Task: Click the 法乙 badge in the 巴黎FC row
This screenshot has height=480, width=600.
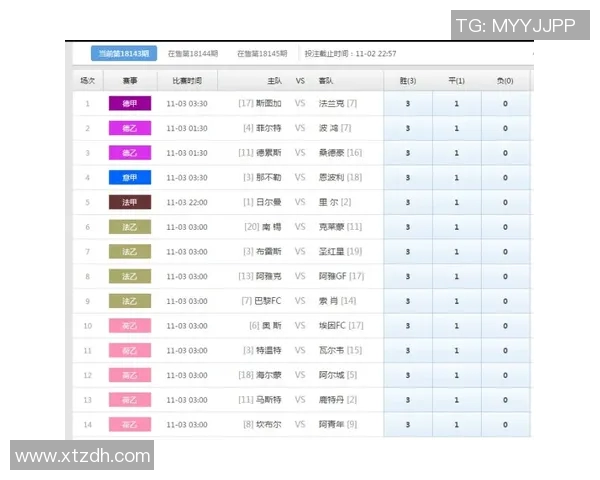Action: (130, 301)
